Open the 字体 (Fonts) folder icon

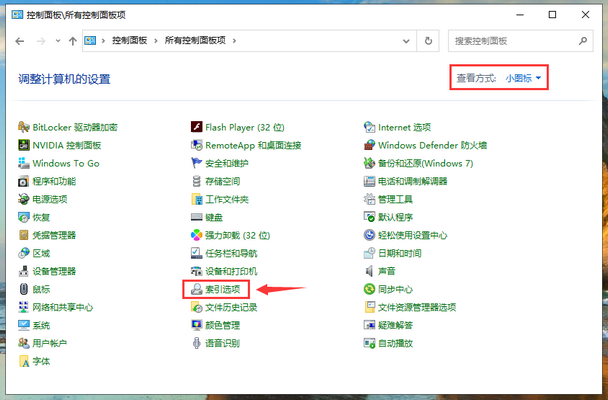(x=41, y=361)
